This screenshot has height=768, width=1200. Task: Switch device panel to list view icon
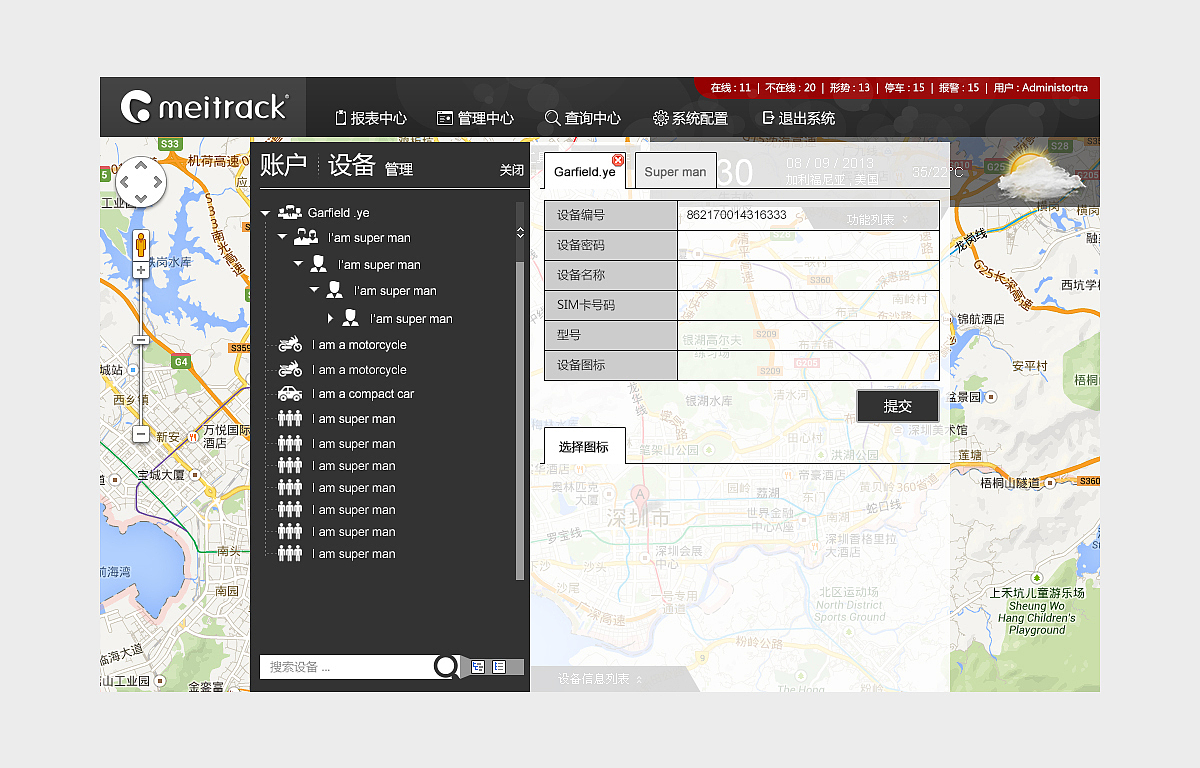coord(499,666)
